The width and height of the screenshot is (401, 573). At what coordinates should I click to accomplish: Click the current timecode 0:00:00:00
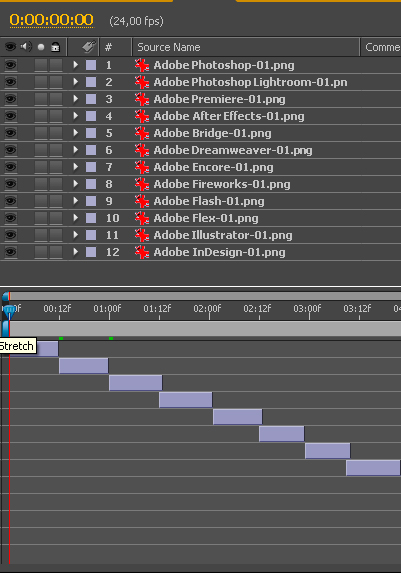[51, 20]
